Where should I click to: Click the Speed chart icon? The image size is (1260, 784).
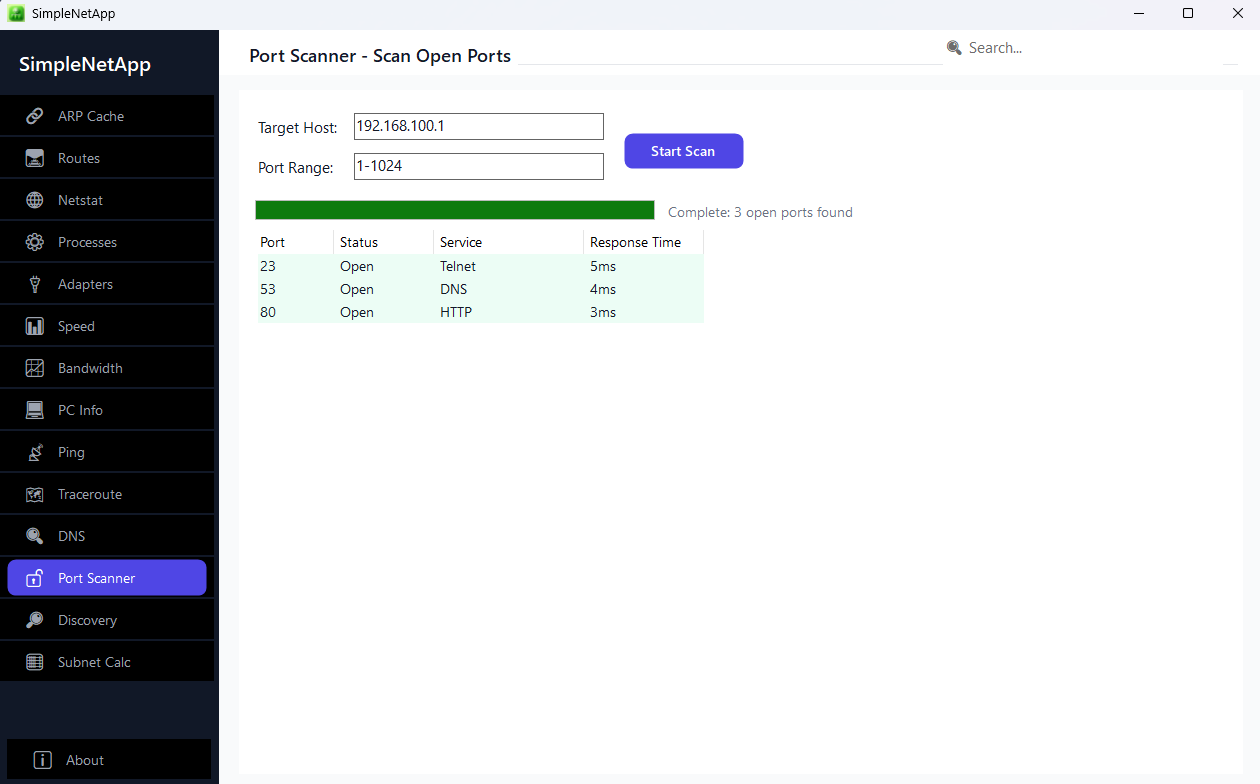(35, 326)
